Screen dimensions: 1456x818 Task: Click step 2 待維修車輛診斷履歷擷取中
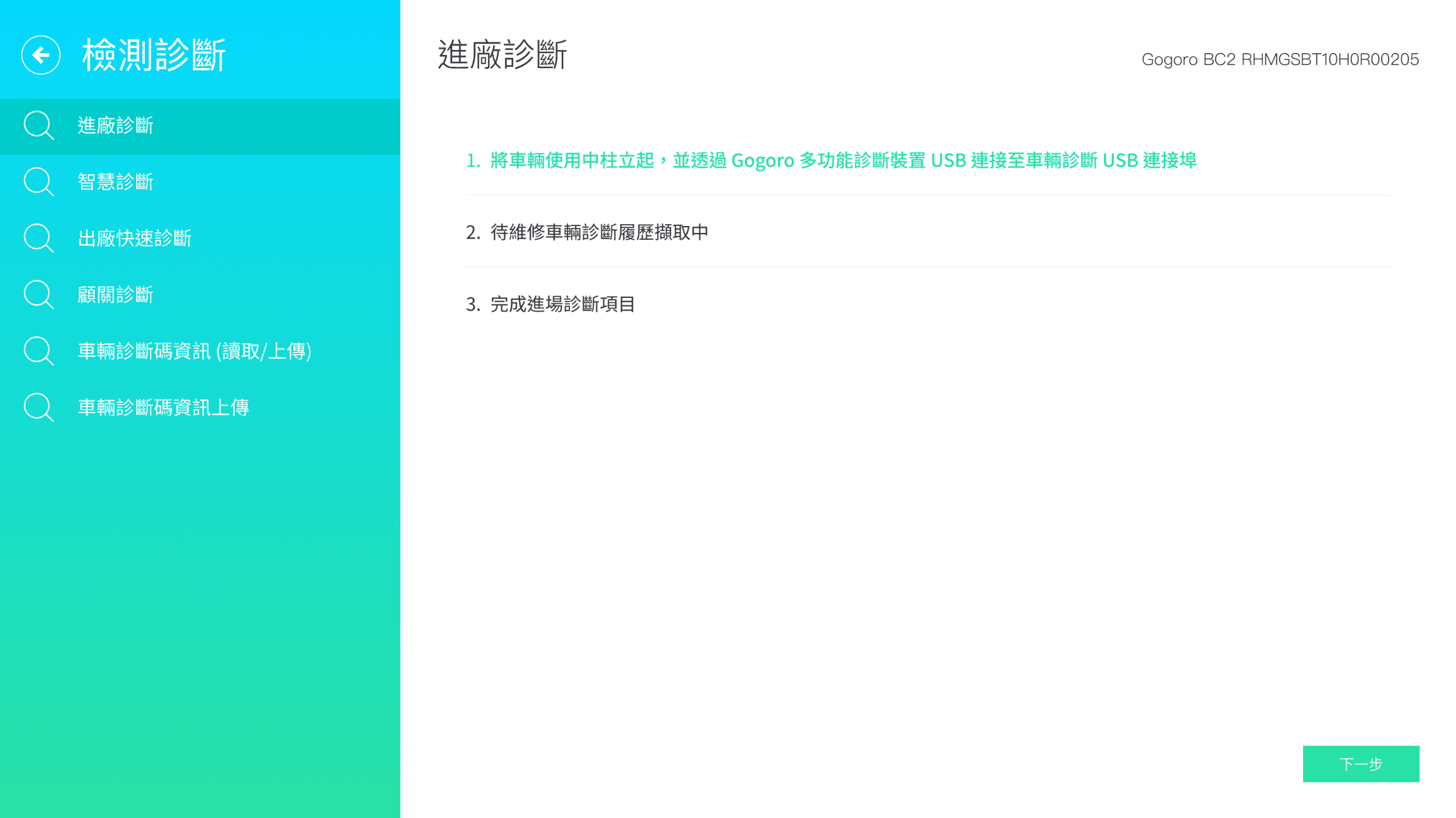[587, 232]
